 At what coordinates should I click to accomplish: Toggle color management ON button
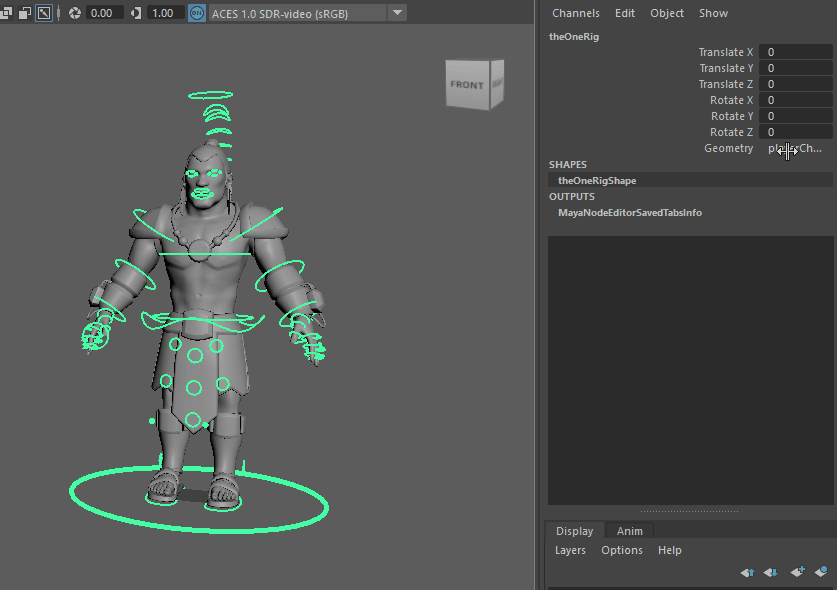(x=196, y=13)
